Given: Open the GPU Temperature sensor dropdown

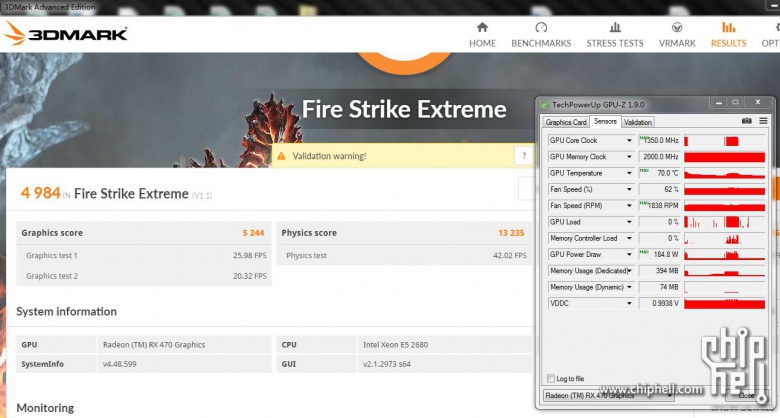Looking at the screenshot, I should 629,173.
